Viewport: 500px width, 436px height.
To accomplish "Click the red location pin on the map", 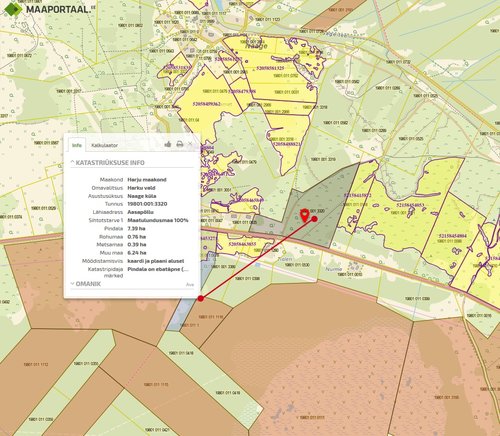I will pyautogui.click(x=304, y=215).
